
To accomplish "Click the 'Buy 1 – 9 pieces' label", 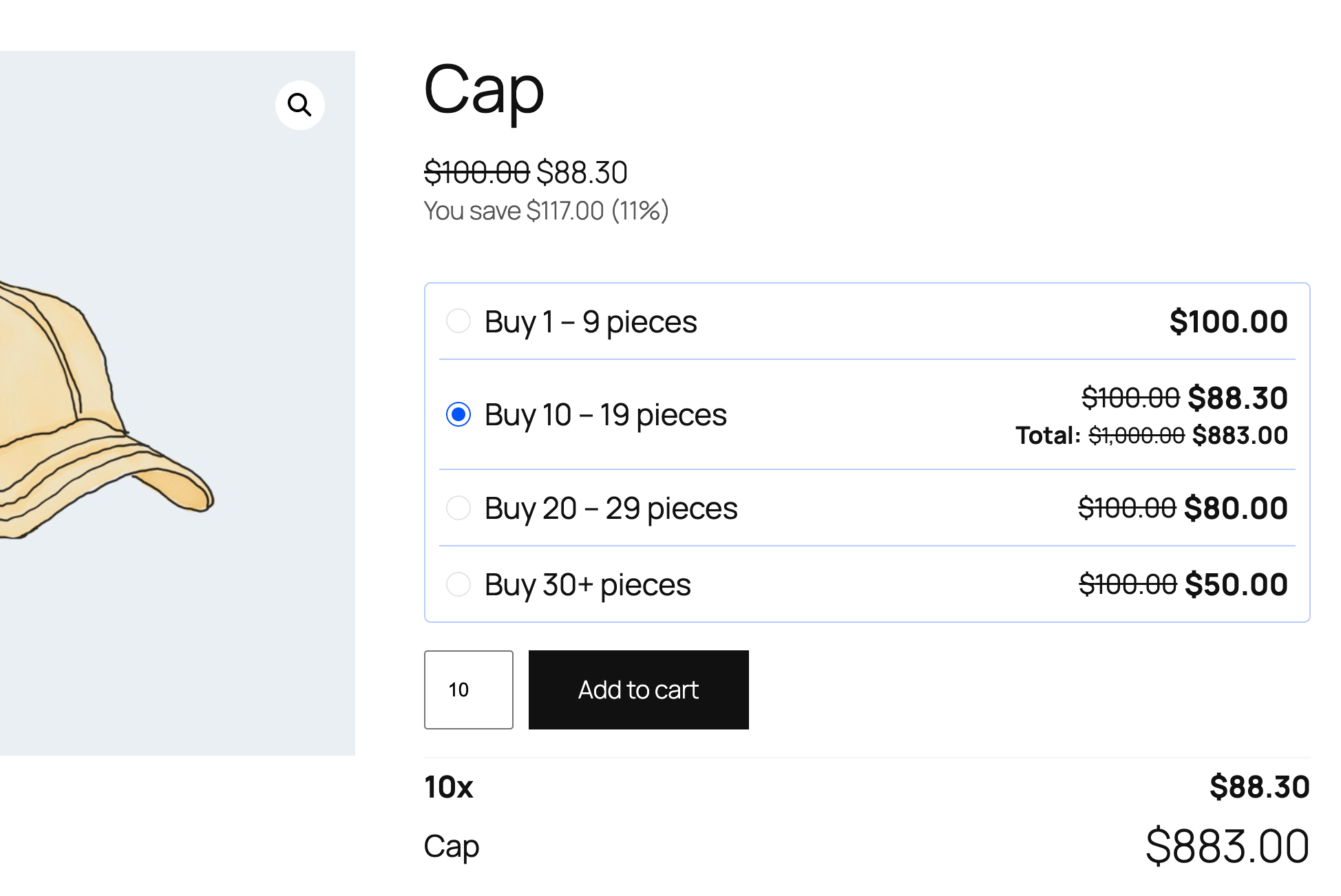I will [591, 322].
